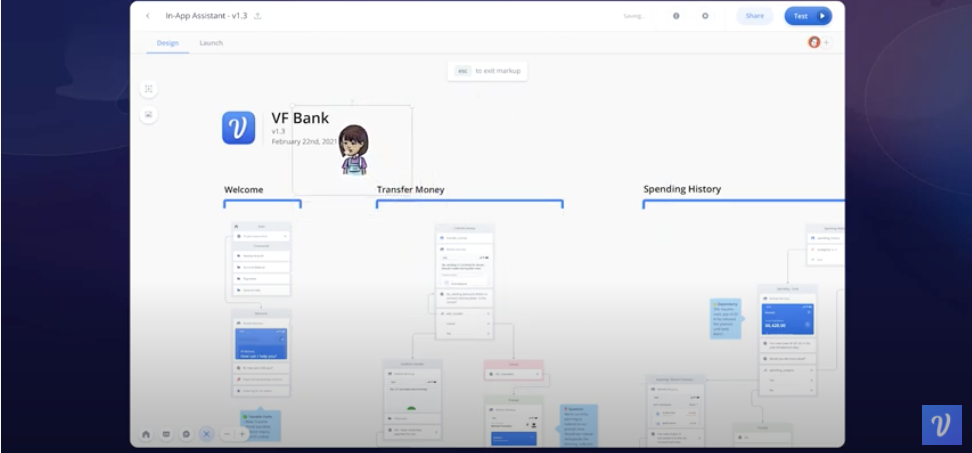Open the hotkeys keyboard icon in bottom toolbar
Image resolution: width=972 pixels, height=453 pixels.
[x=166, y=434]
